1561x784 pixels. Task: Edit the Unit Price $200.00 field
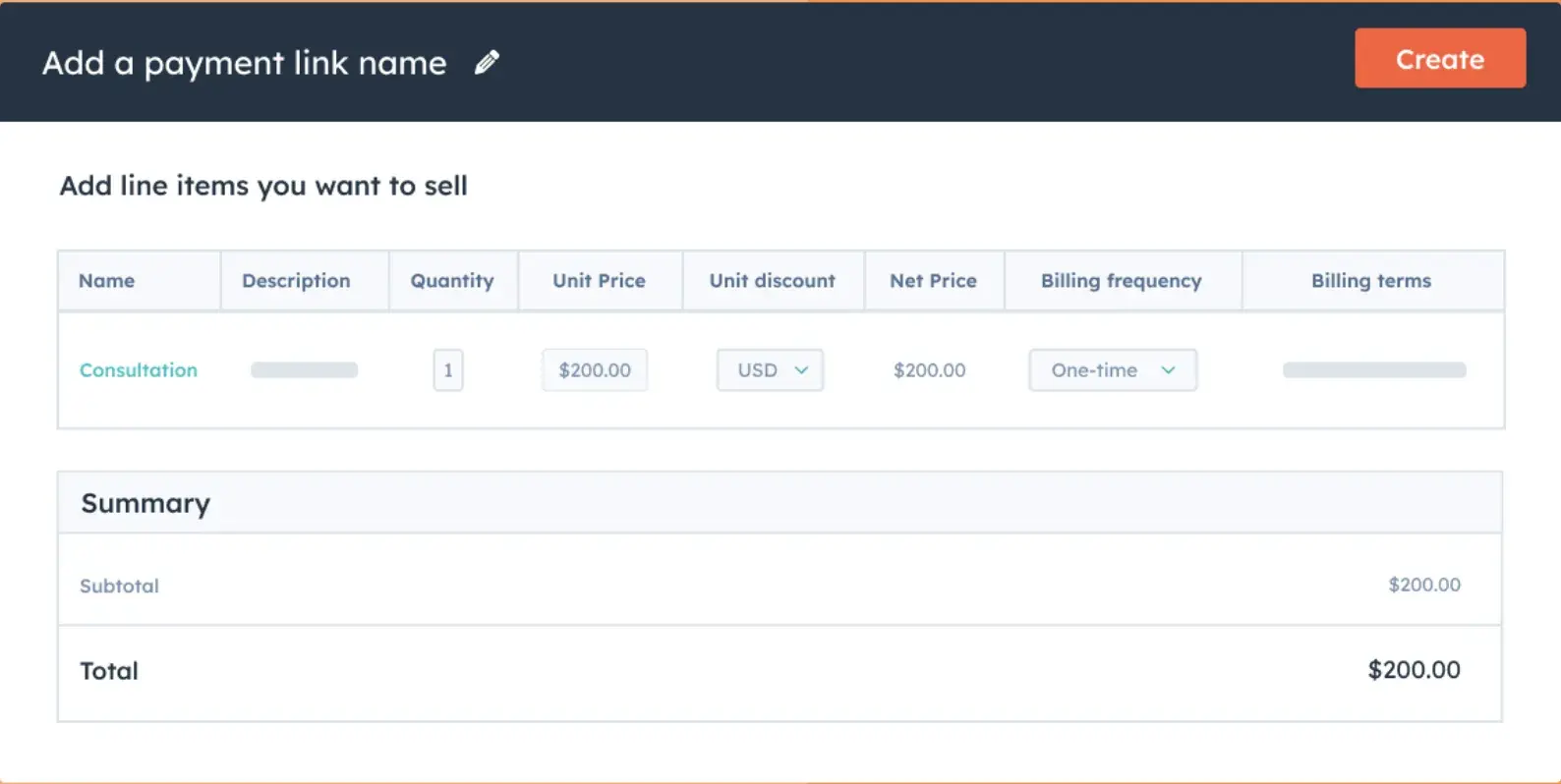(595, 370)
